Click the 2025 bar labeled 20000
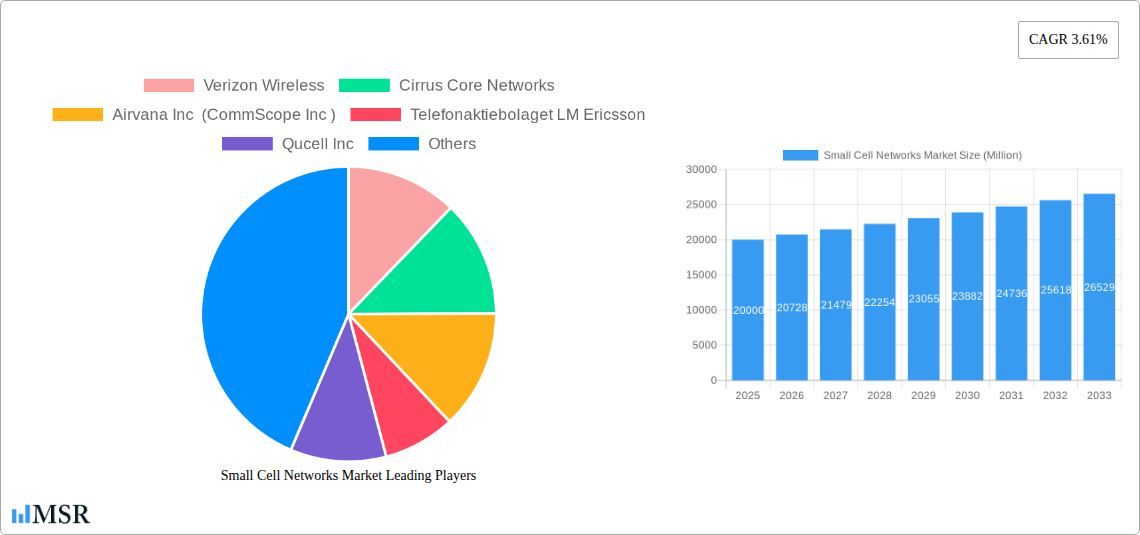The height and width of the screenshot is (535, 1140). point(748,310)
